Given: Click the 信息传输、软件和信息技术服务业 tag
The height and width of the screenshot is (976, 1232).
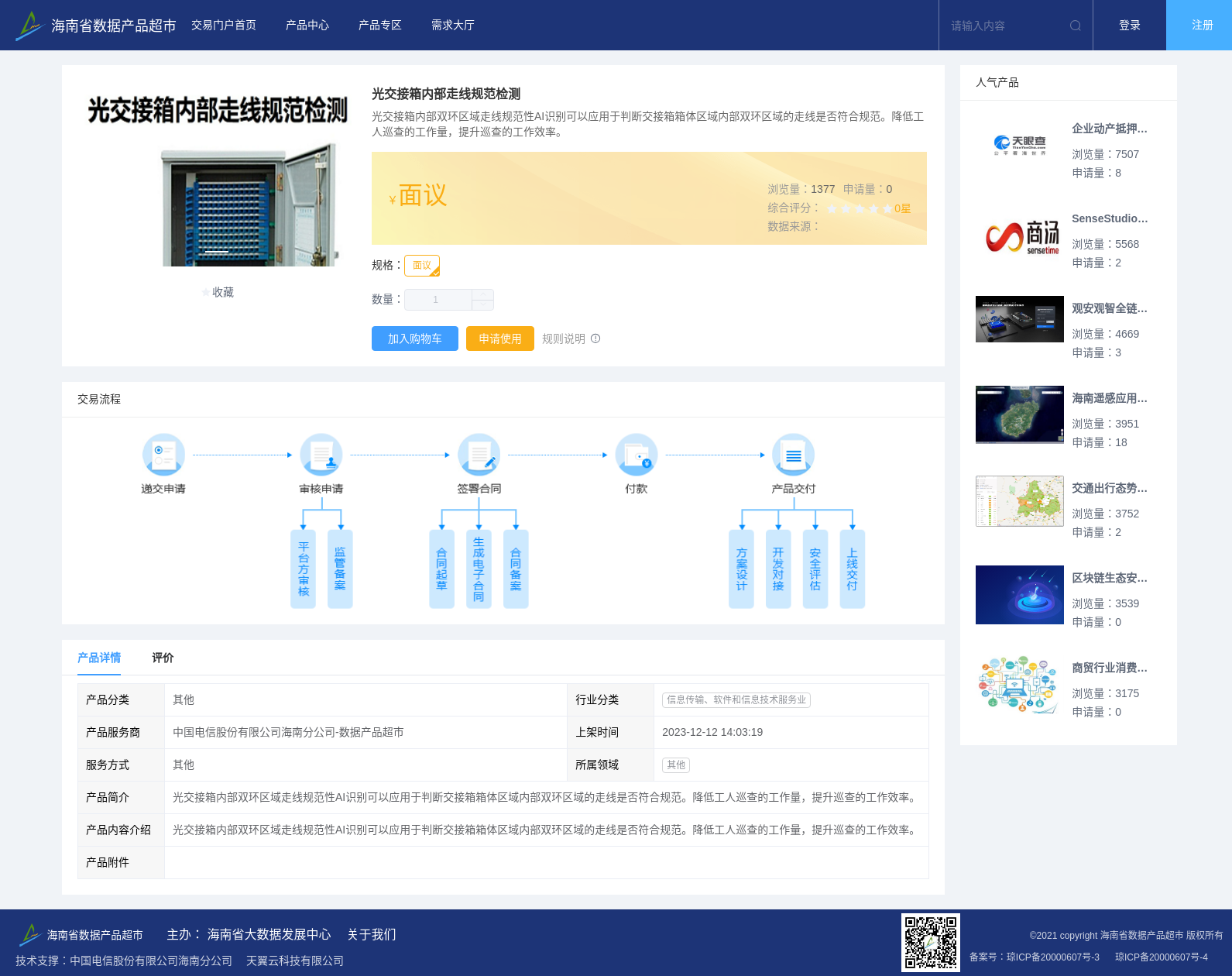Looking at the screenshot, I should pyautogui.click(x=736, y=699).
